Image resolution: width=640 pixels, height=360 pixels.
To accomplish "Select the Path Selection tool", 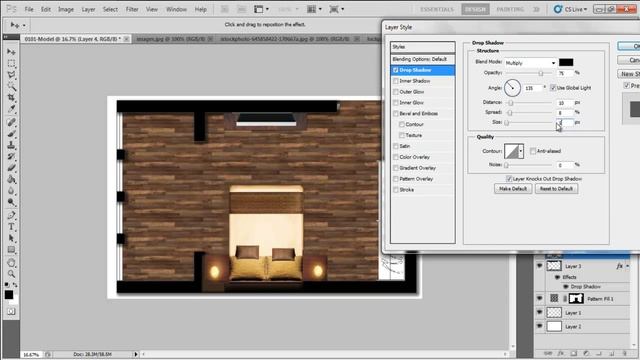I will click(x=11, y=238).
